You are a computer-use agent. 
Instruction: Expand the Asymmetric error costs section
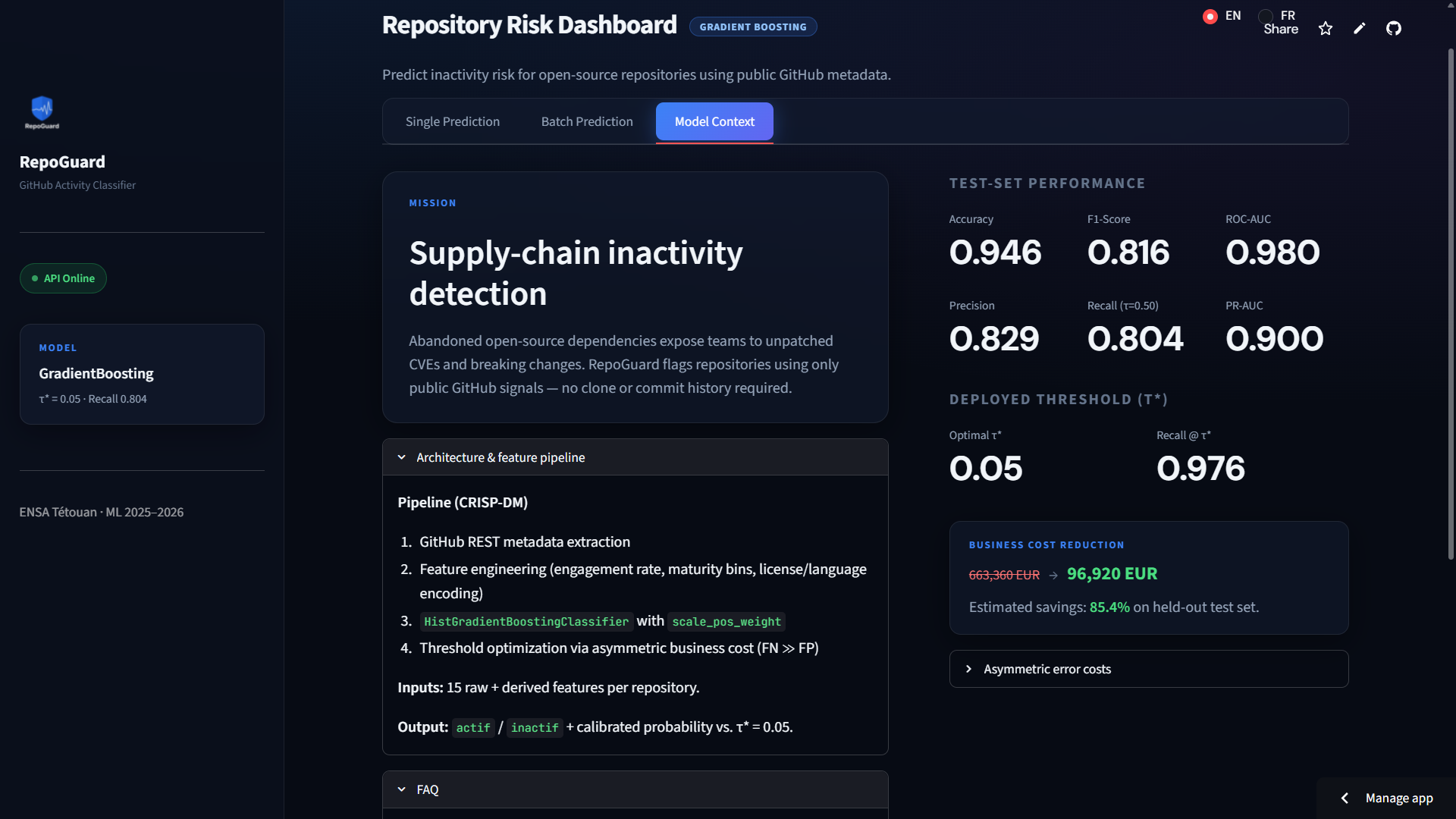coord(1148,669)
